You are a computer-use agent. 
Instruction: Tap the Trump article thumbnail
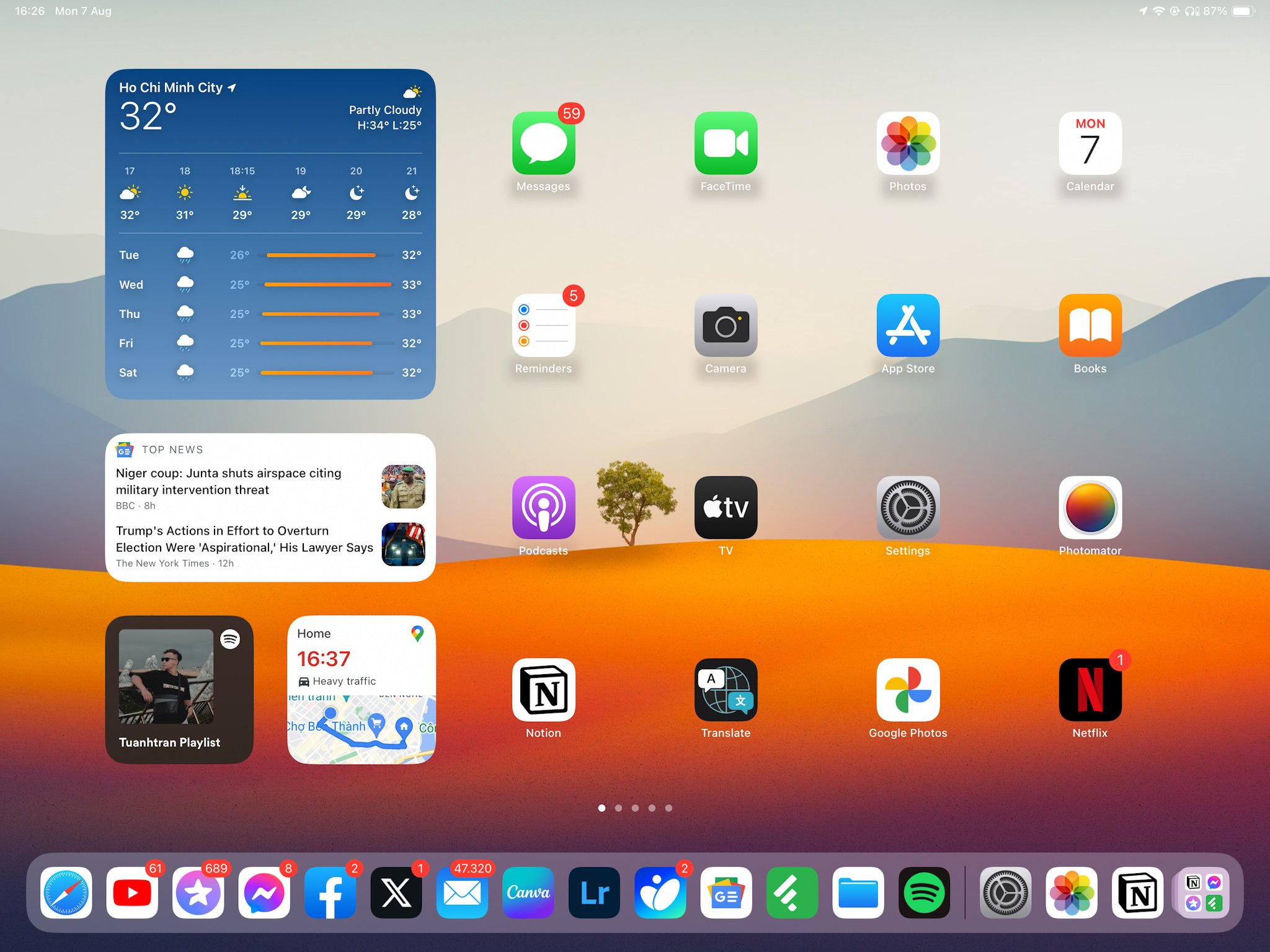(x=403, y=544)
